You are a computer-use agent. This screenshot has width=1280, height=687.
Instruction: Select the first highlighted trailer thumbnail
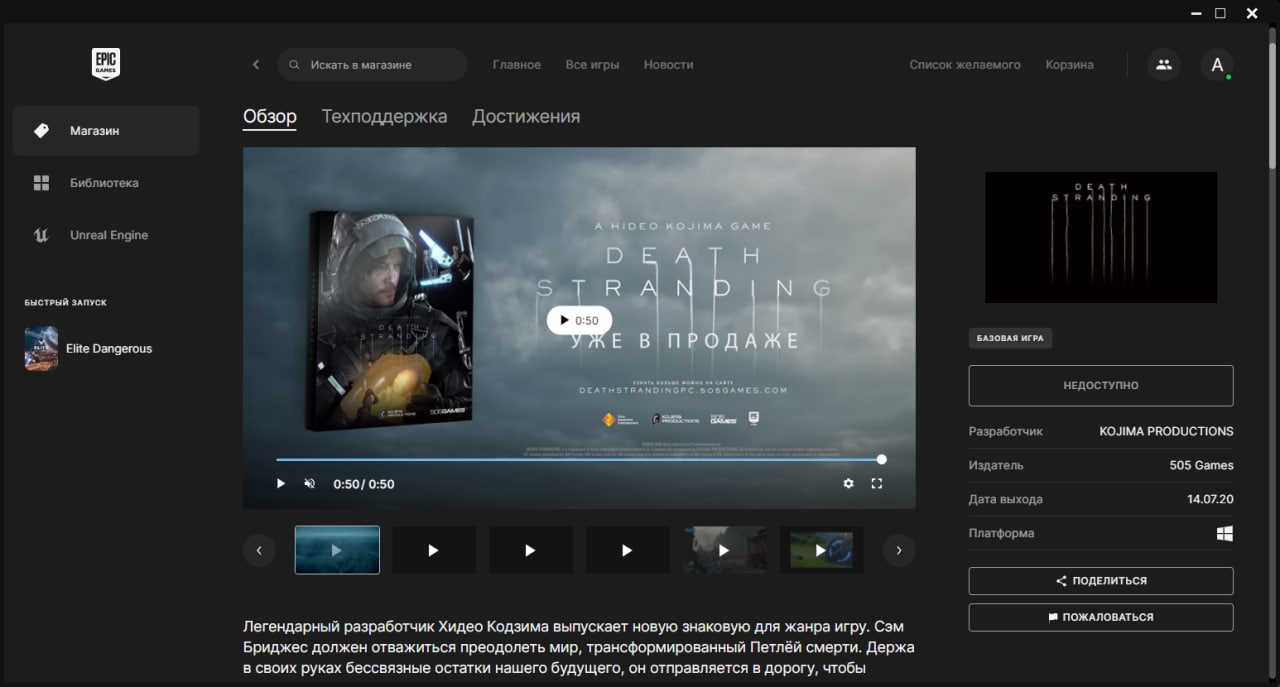[337, 550]
